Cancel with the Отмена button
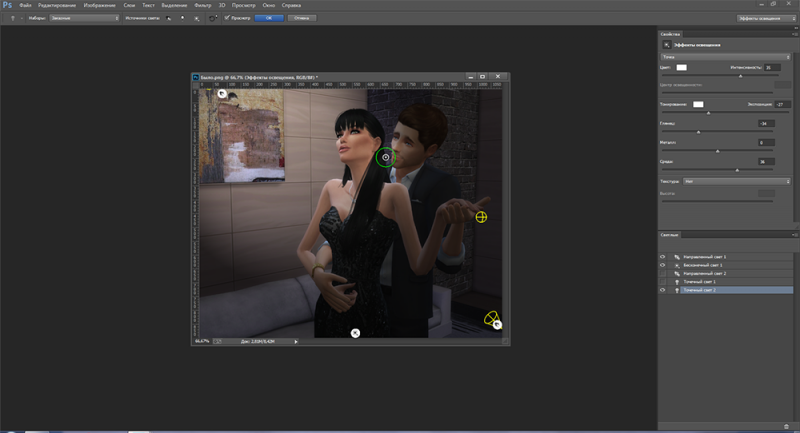800x433 pixels. pyautogui.click(x=302, y=18)
